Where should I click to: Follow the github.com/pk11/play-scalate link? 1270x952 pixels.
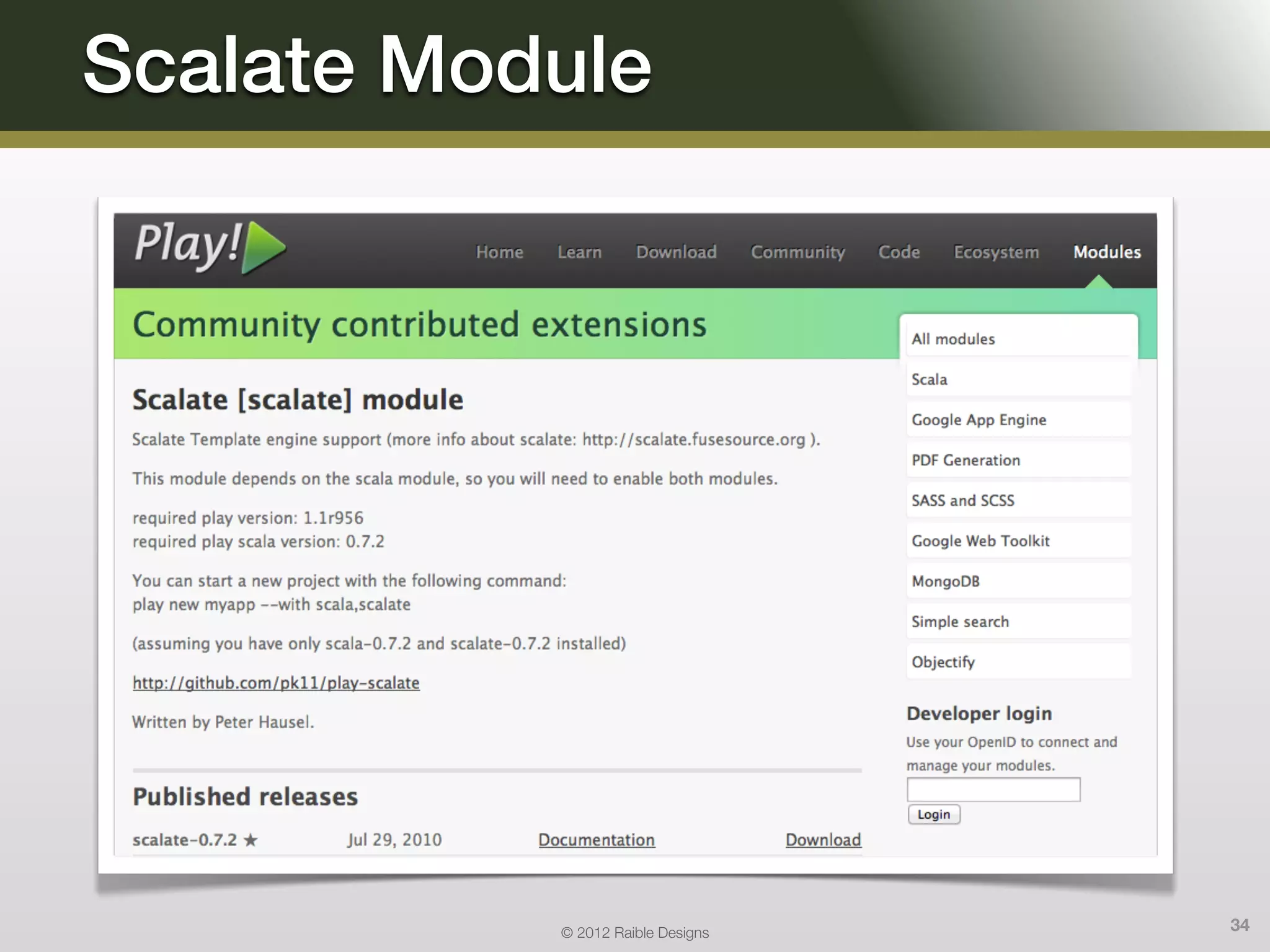[276, 683]
